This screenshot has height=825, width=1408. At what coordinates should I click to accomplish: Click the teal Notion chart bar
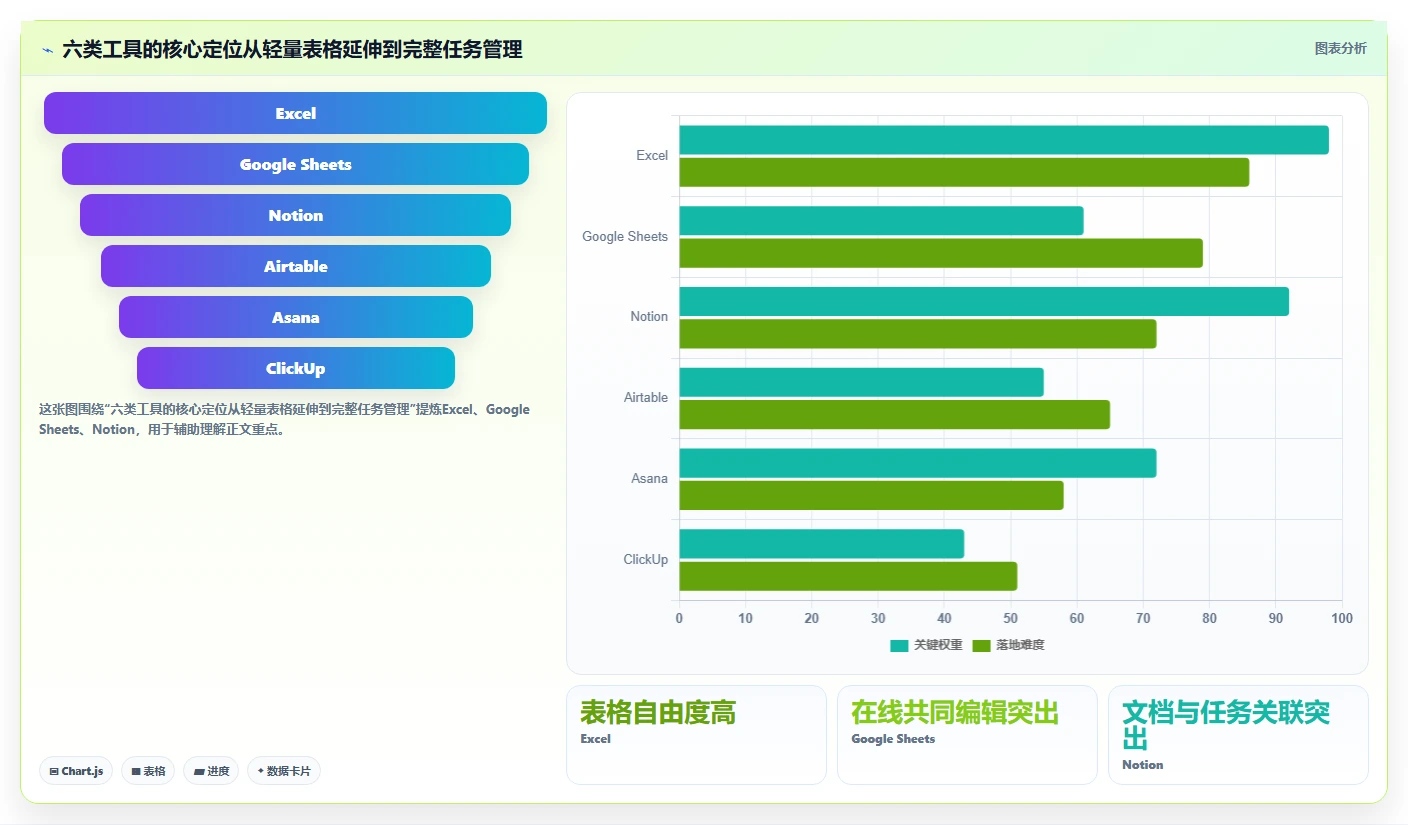click(x=984, y=301)
